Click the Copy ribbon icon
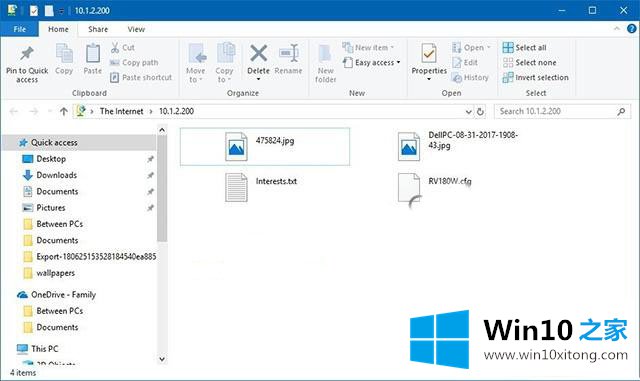Image resolution: width=640 pixels, height=381 pixels. click(64, 54)
